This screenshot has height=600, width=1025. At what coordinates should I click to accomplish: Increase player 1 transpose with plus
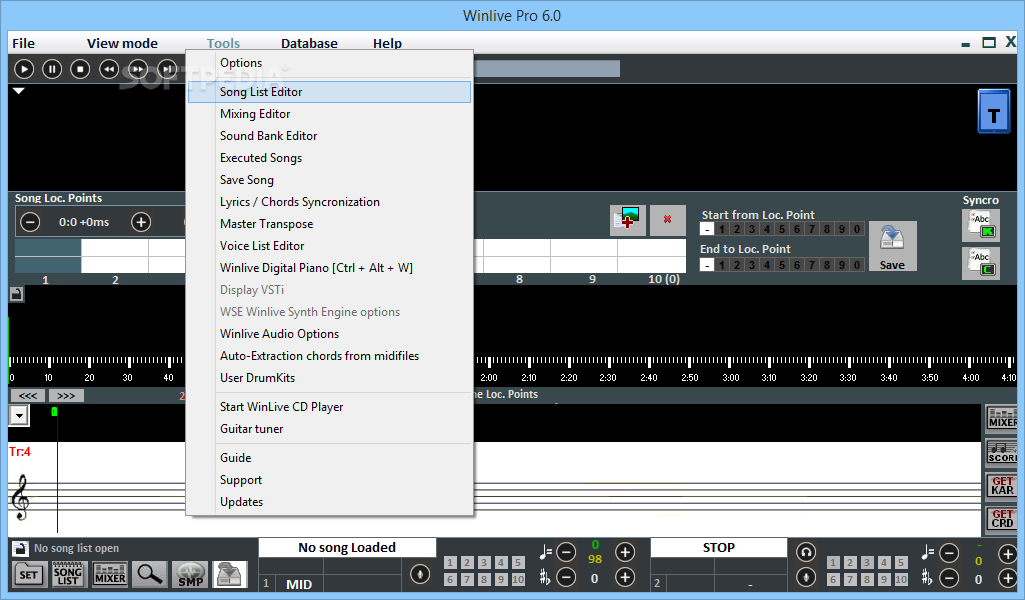coord(625,578)
